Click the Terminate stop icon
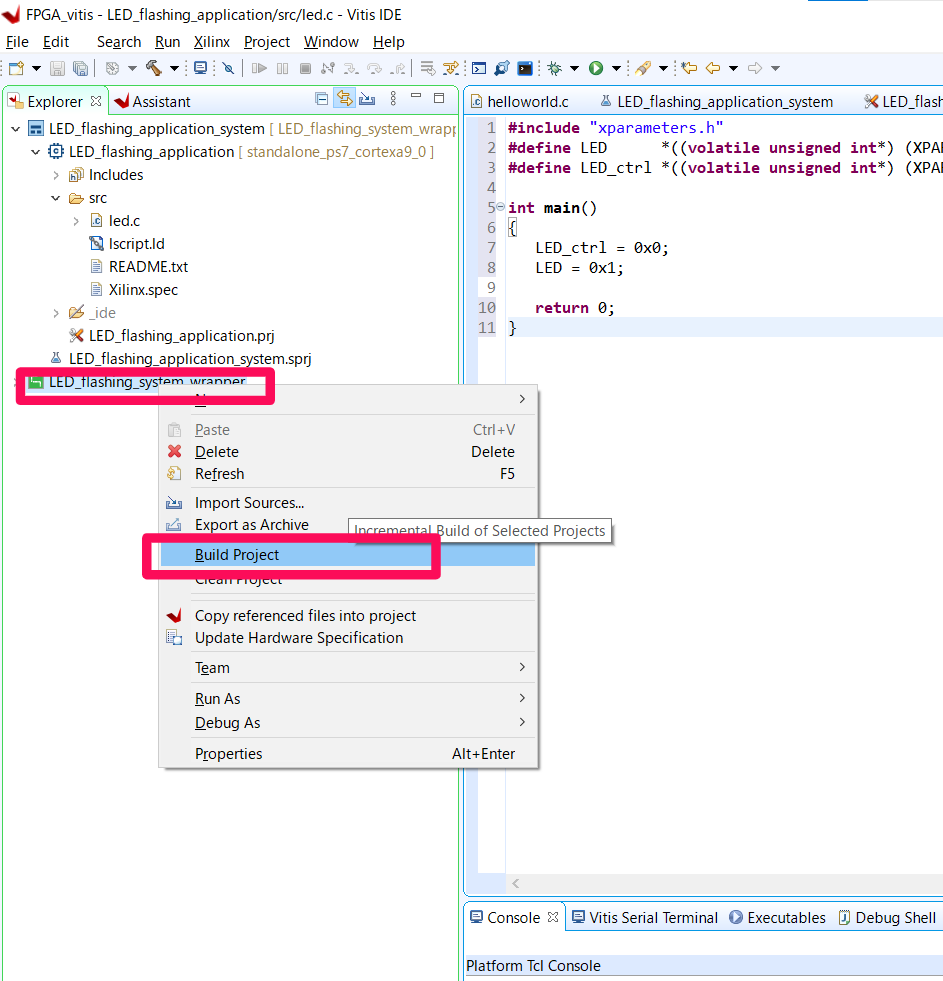 click(x=305, y=68)
